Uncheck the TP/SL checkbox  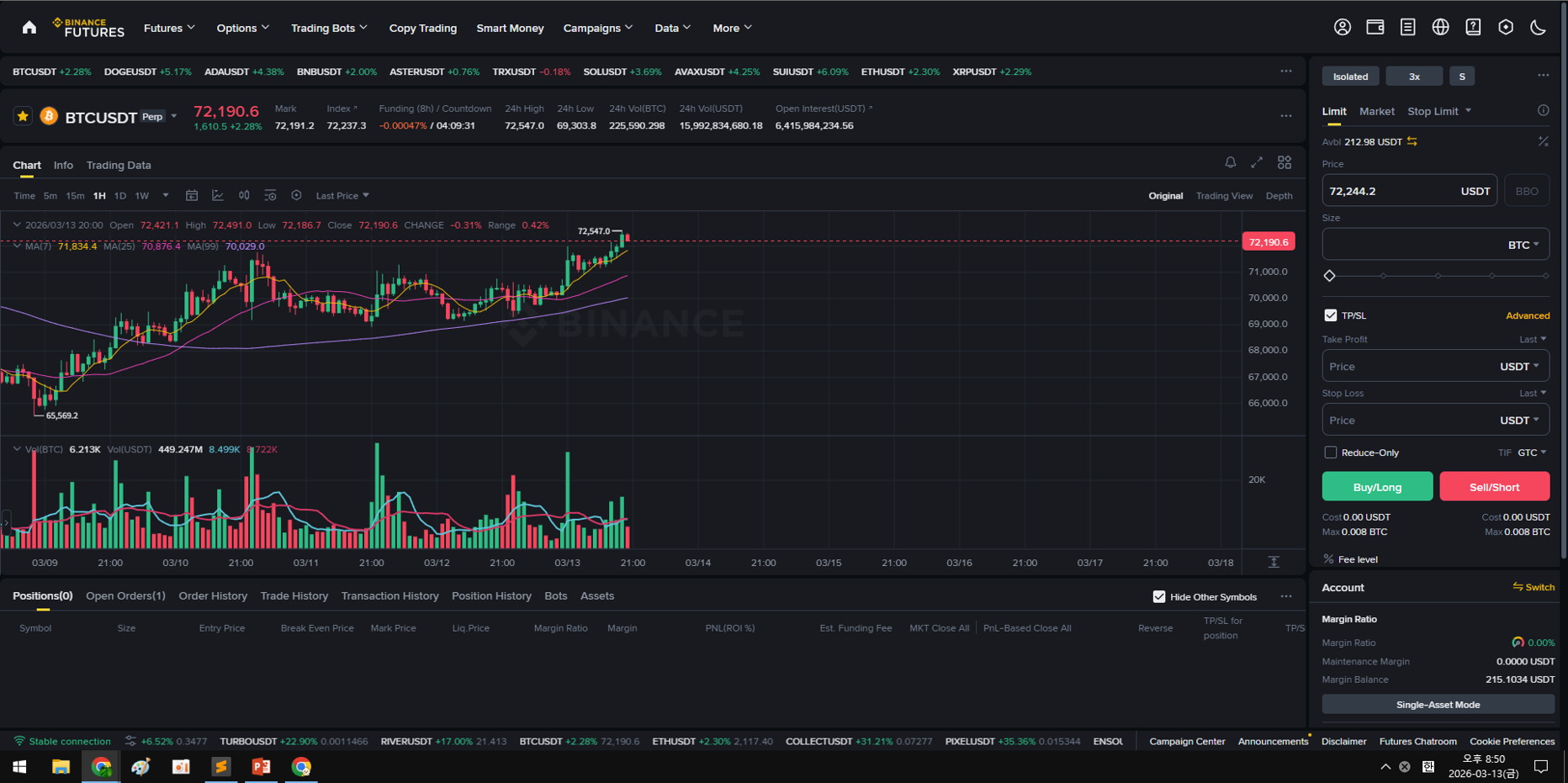[x=1330, y=315]
